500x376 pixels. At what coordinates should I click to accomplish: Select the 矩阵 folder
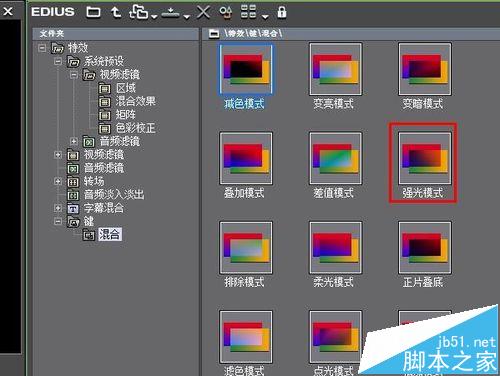pyautogui.click(x=126, y=115)
